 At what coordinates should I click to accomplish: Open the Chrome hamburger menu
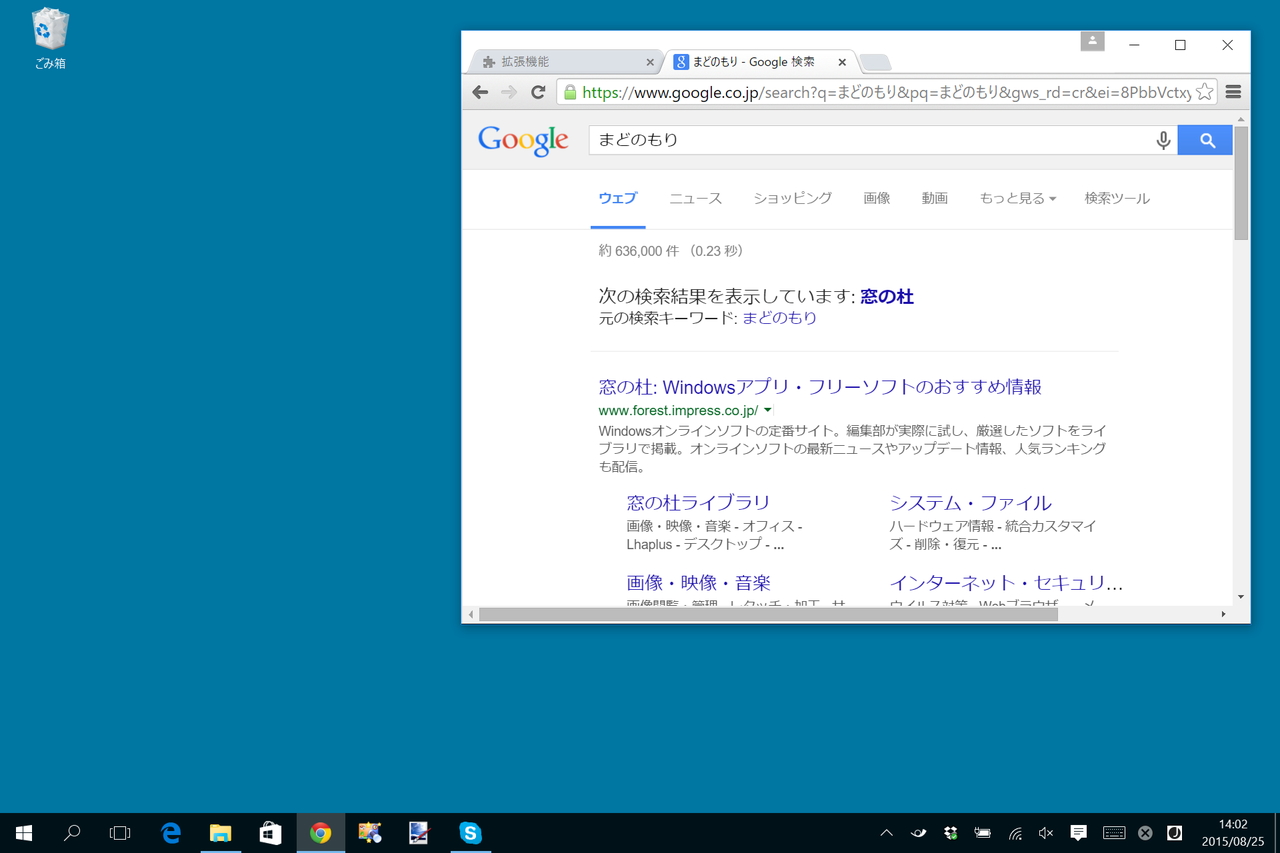tap(1234, 91)
